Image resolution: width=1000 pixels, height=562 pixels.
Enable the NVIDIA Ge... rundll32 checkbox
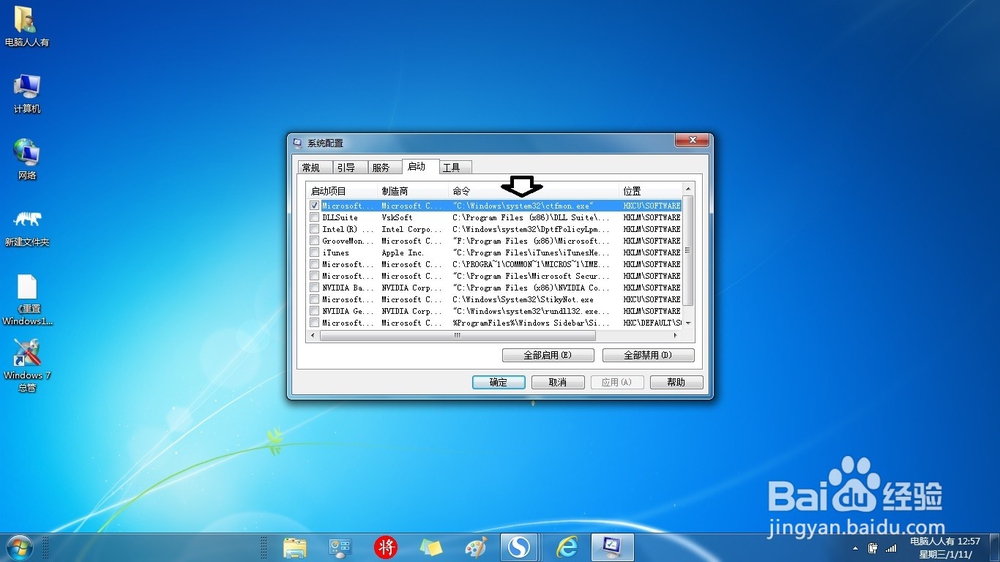point(314,311)
